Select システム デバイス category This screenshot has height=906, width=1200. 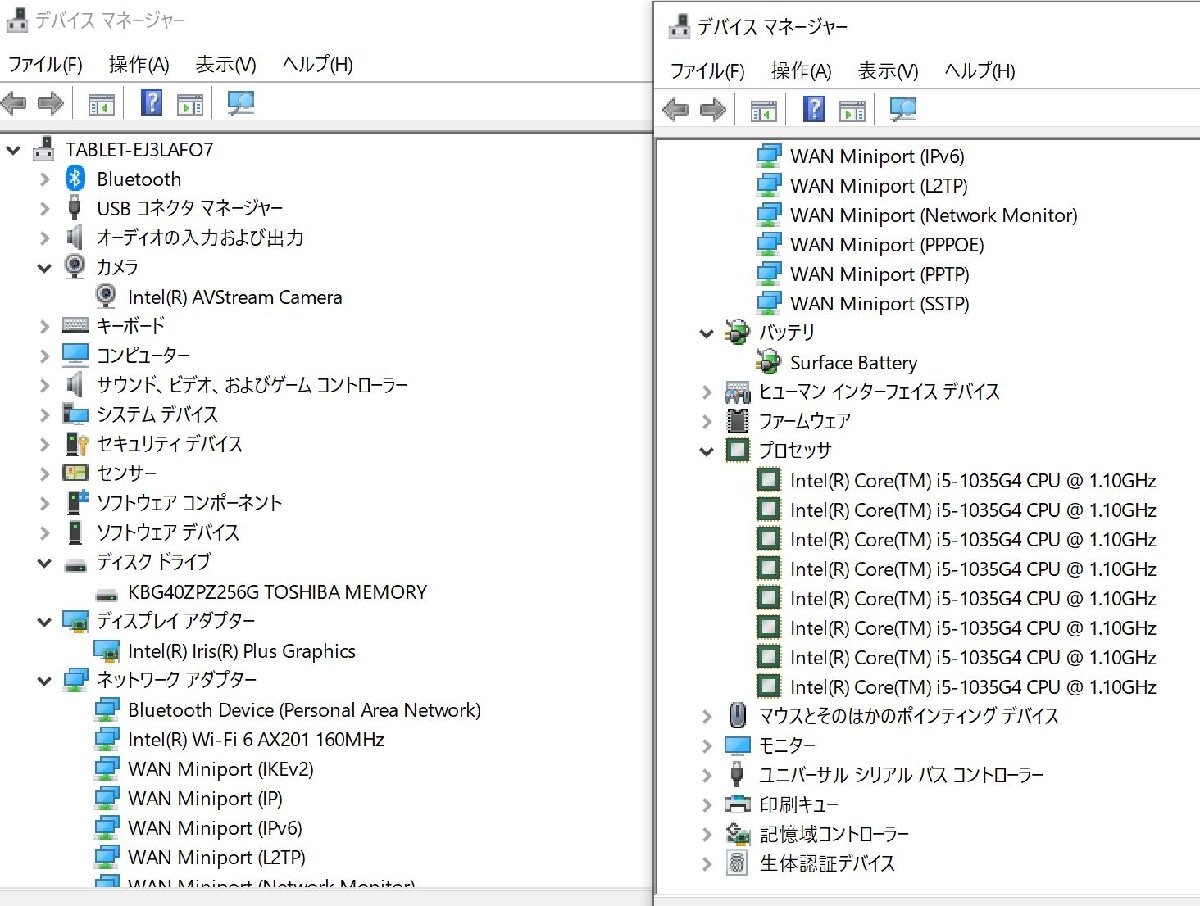click(156, 414)
